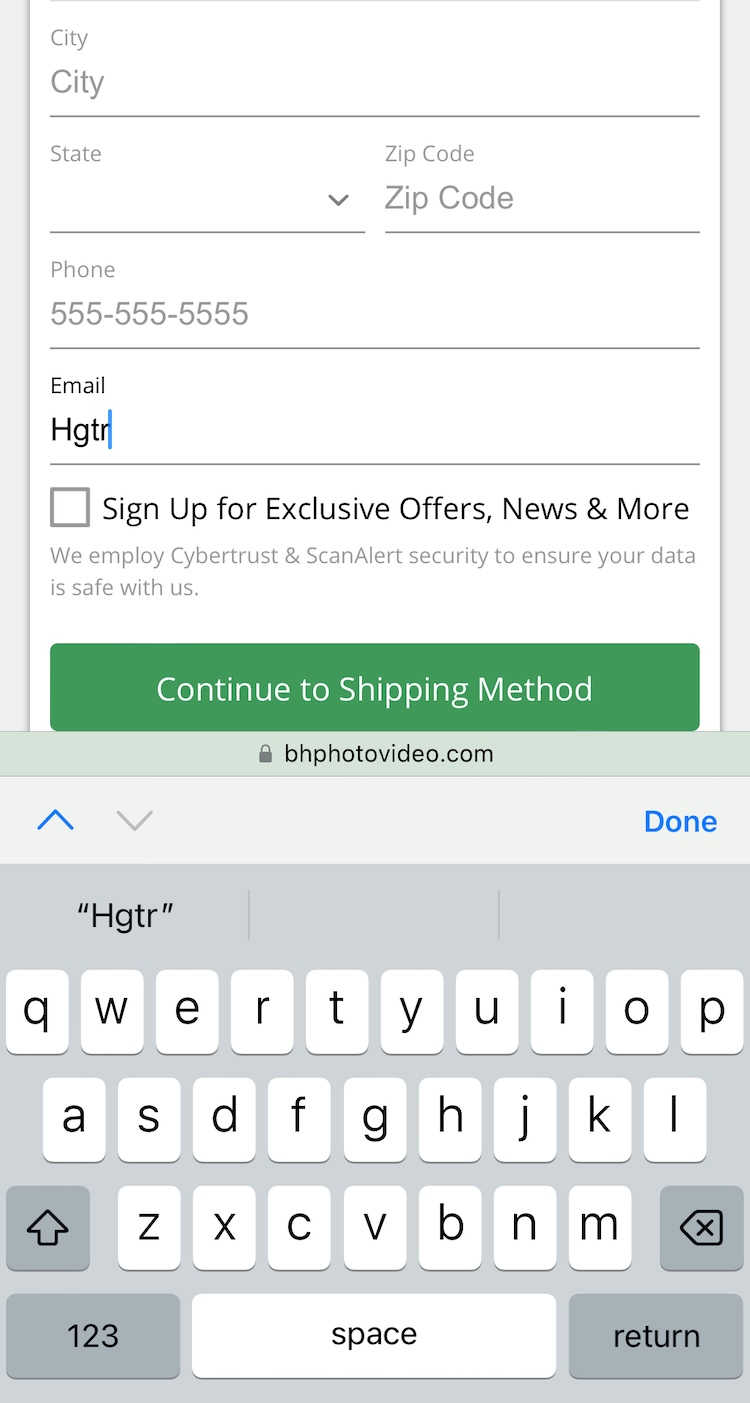
Task: Tap the next field down arrow
Action: click(134, 821)
